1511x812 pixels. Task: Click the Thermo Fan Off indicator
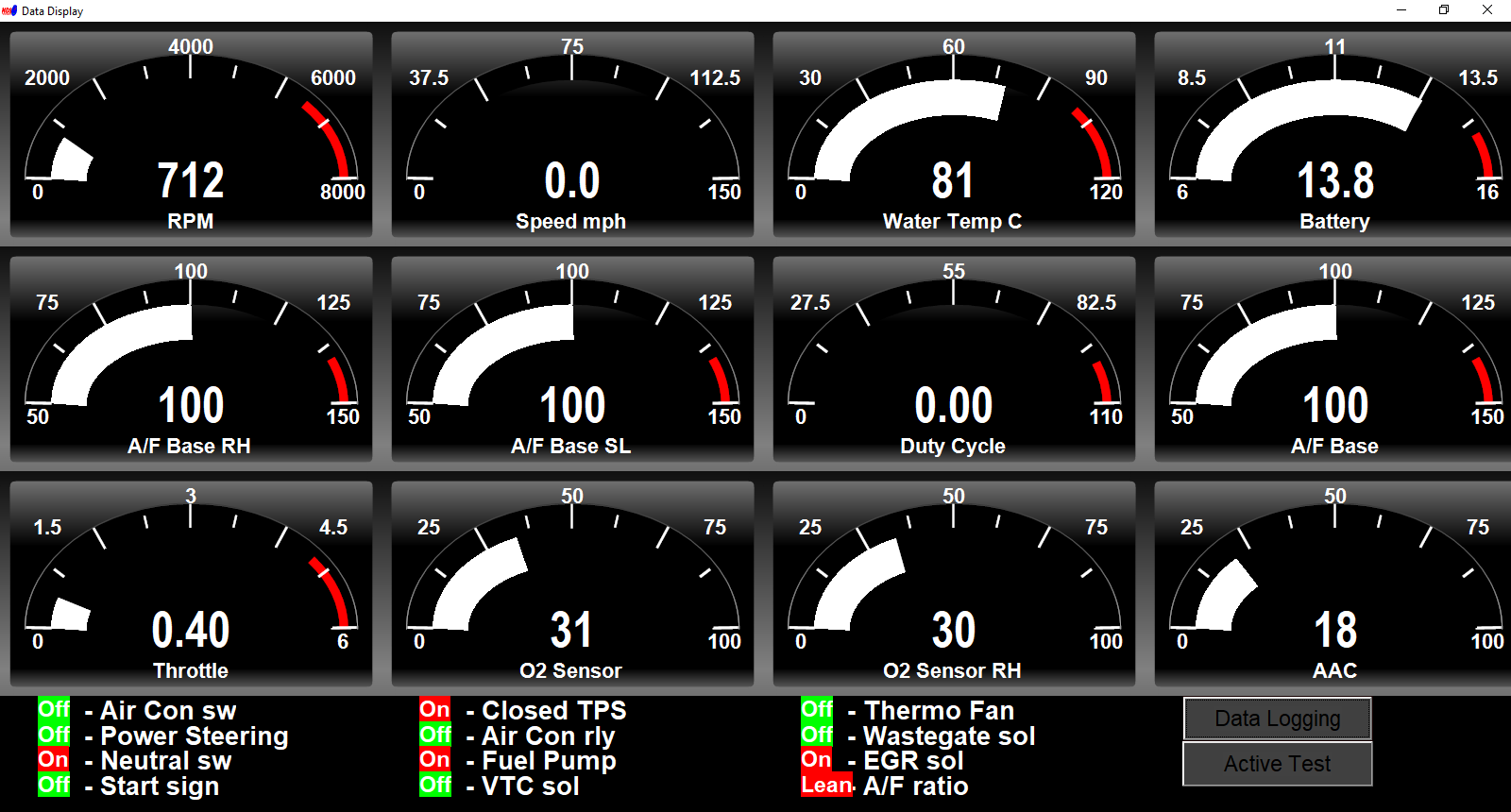click(x=817, y=709)
